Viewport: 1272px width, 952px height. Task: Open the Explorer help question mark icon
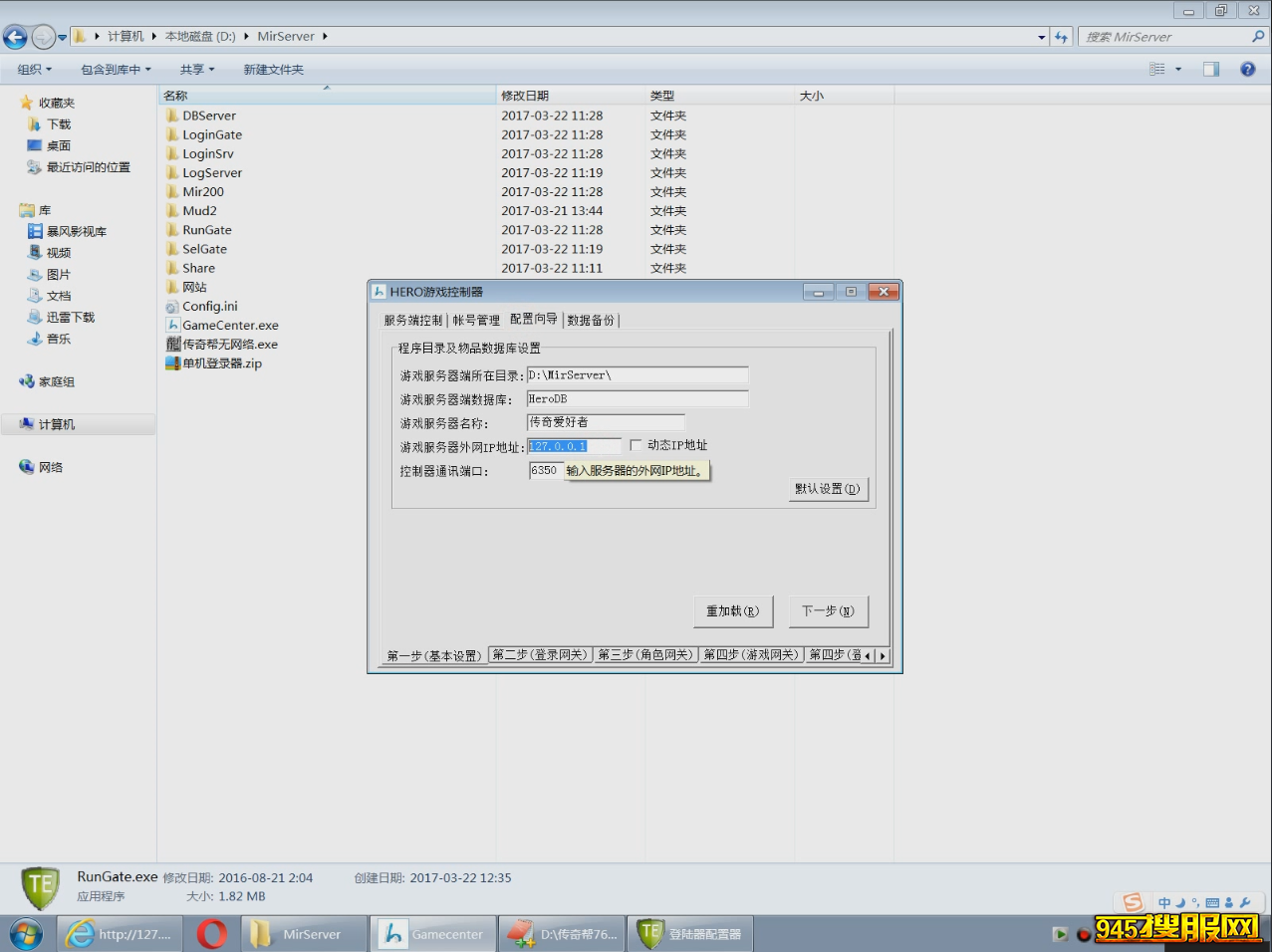pyautogui.click(x=1247, y=69)
